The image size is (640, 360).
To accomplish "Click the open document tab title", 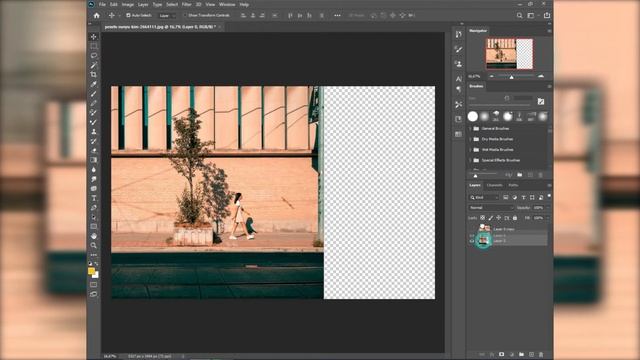I will click(x=160, y=27).
